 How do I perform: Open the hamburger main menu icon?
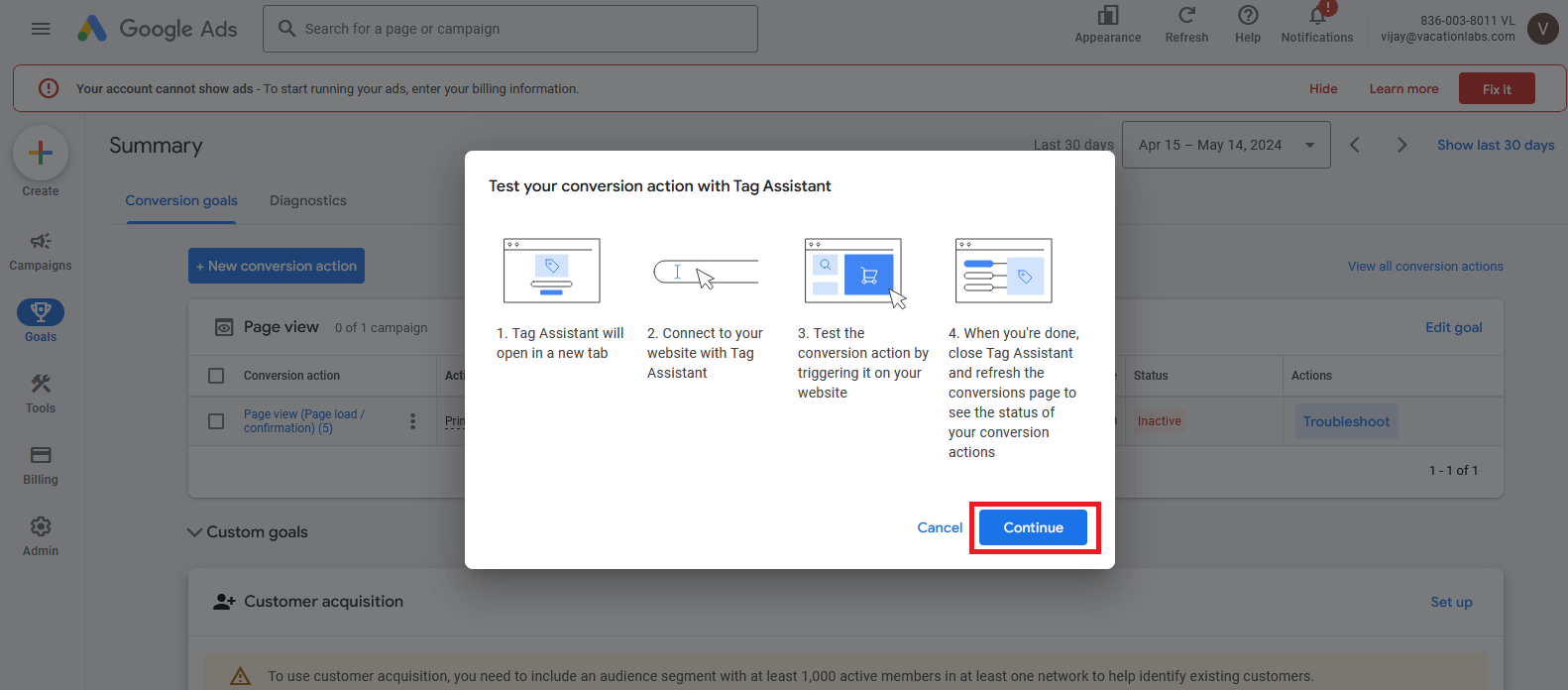pos(41,29)
